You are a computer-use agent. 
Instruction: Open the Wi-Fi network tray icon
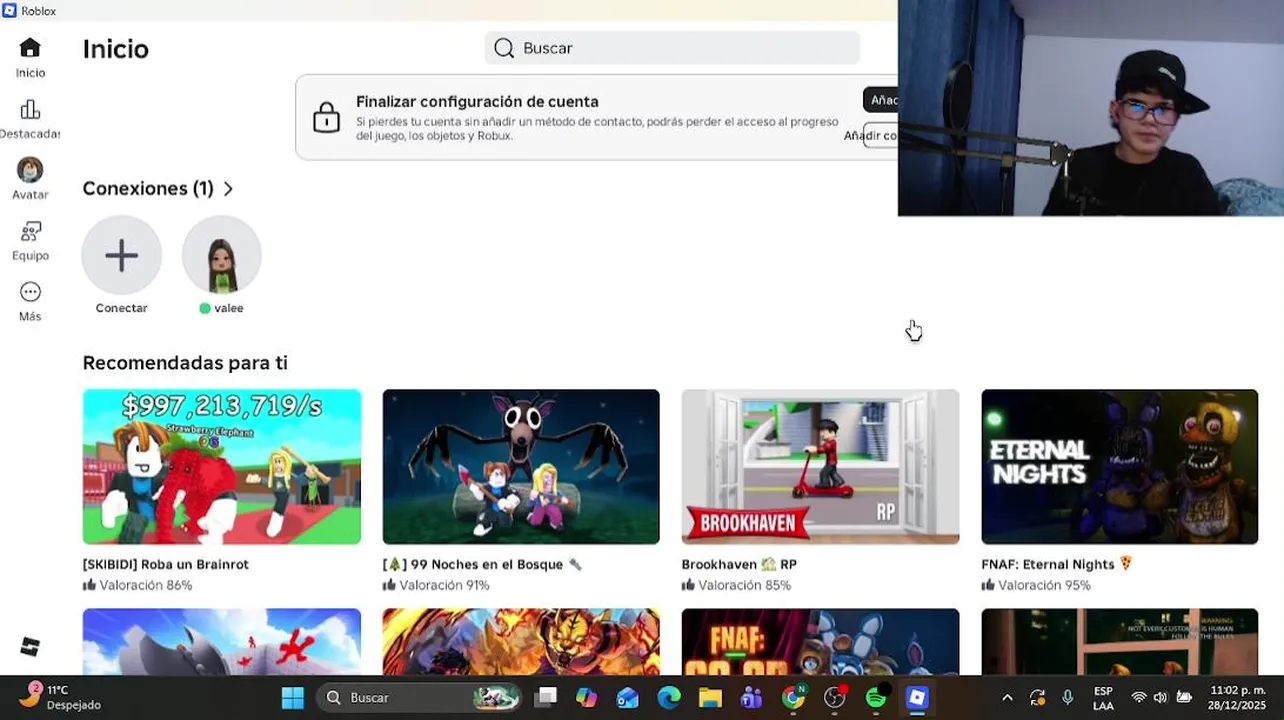(x=1139, y=698)
